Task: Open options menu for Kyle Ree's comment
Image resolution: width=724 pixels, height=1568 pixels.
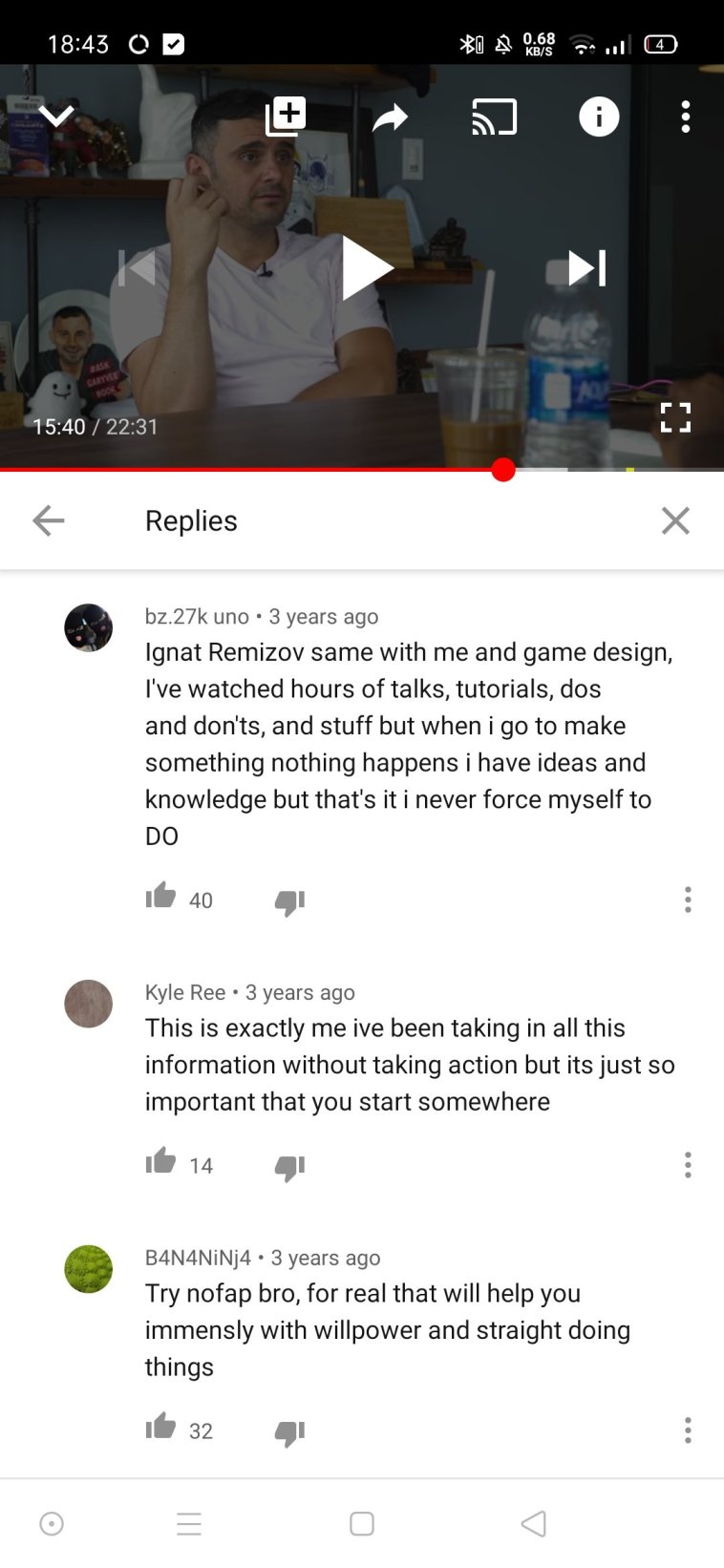Action: pyautogui.click(x=688, y=1165)
